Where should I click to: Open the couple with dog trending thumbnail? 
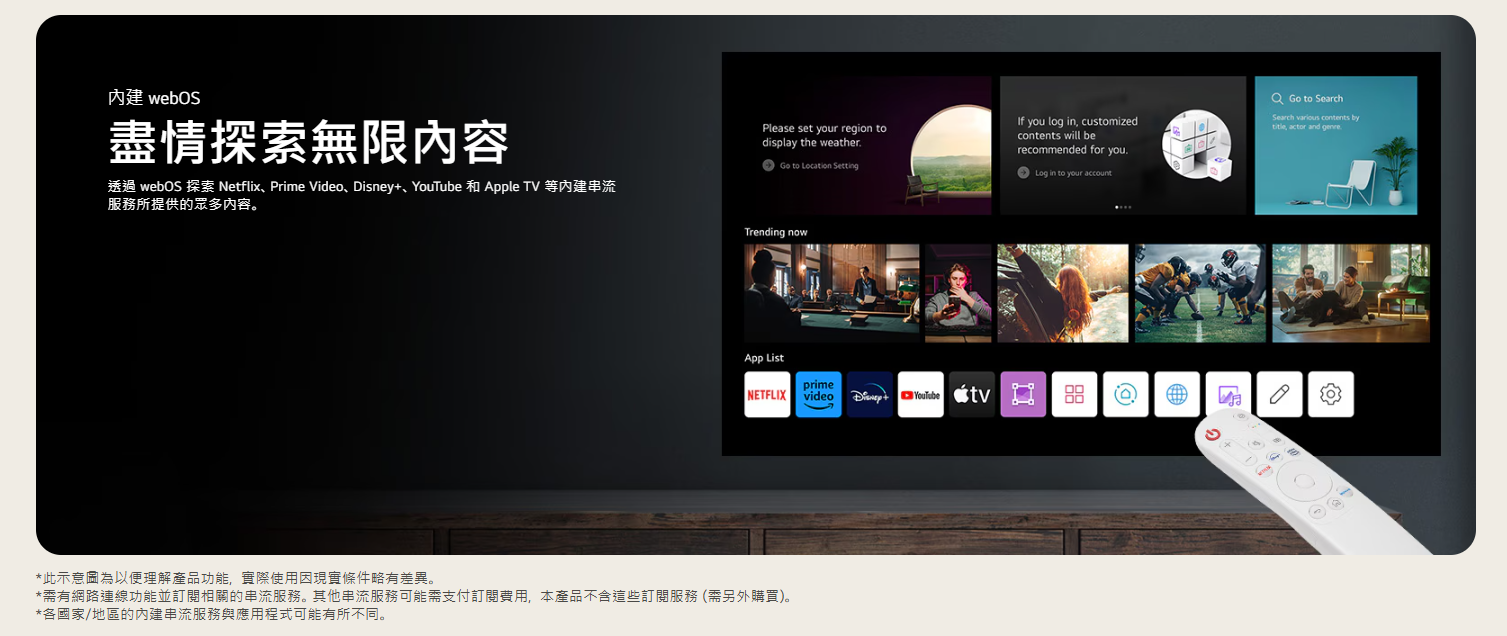click(1350, 293)
